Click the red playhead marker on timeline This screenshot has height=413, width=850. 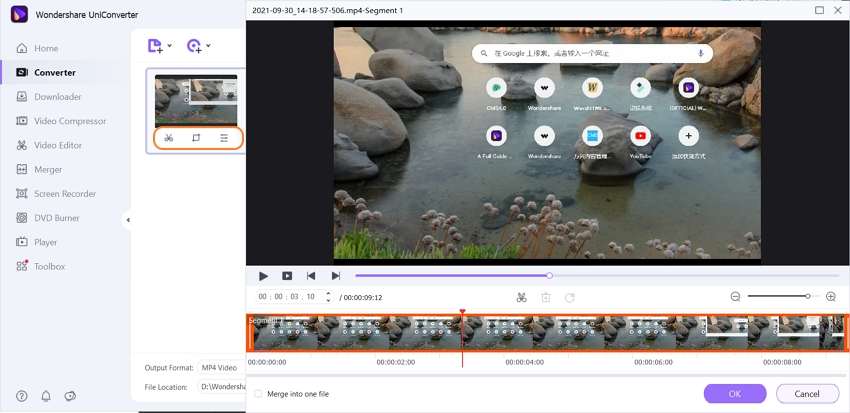(x=462, y=312)
